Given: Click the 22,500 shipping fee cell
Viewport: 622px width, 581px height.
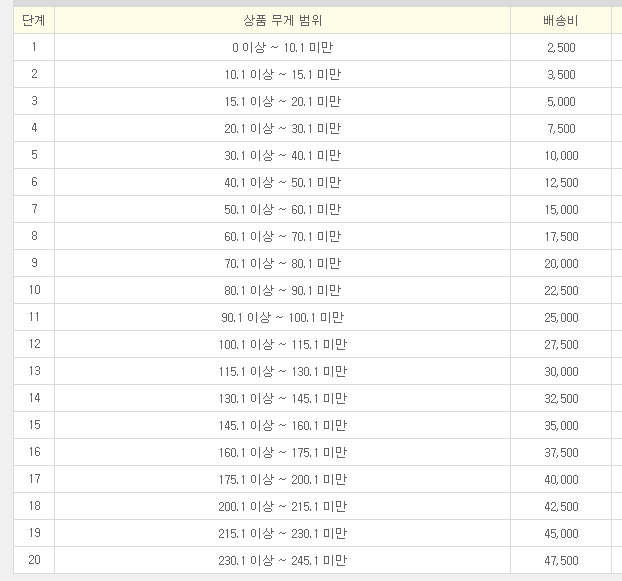Looking at the screenshot, I should [561, 290].
